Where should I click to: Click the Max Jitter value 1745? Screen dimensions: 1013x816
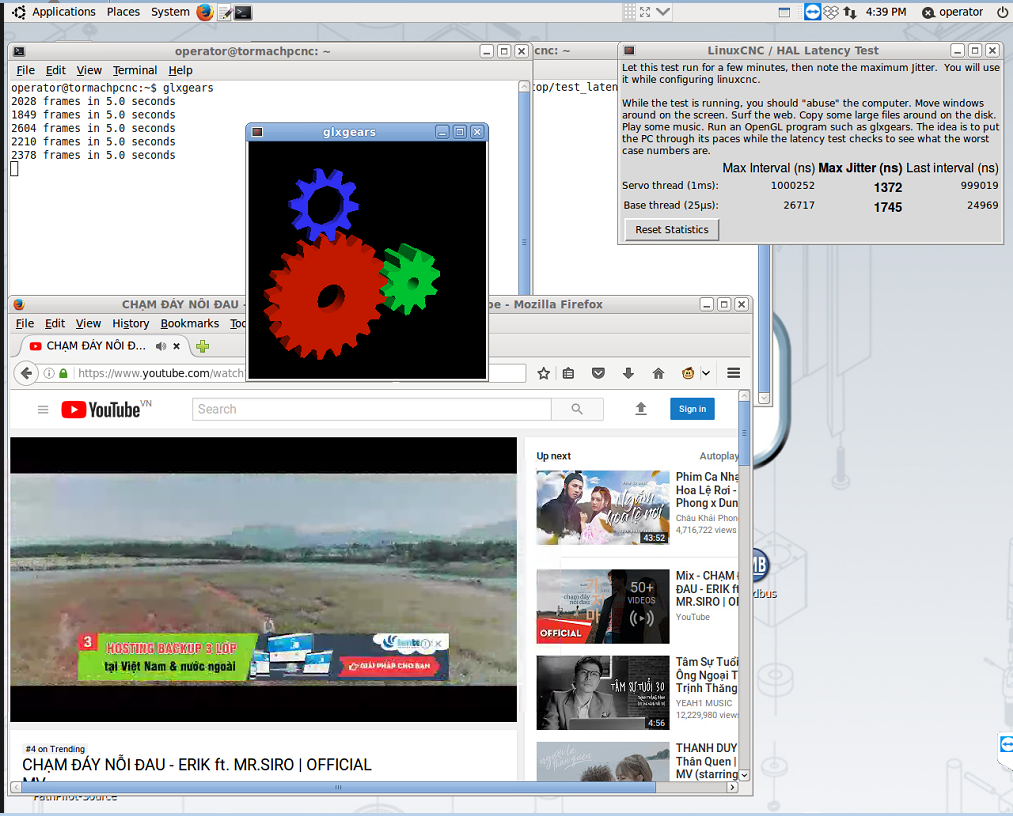pos(888,207)
